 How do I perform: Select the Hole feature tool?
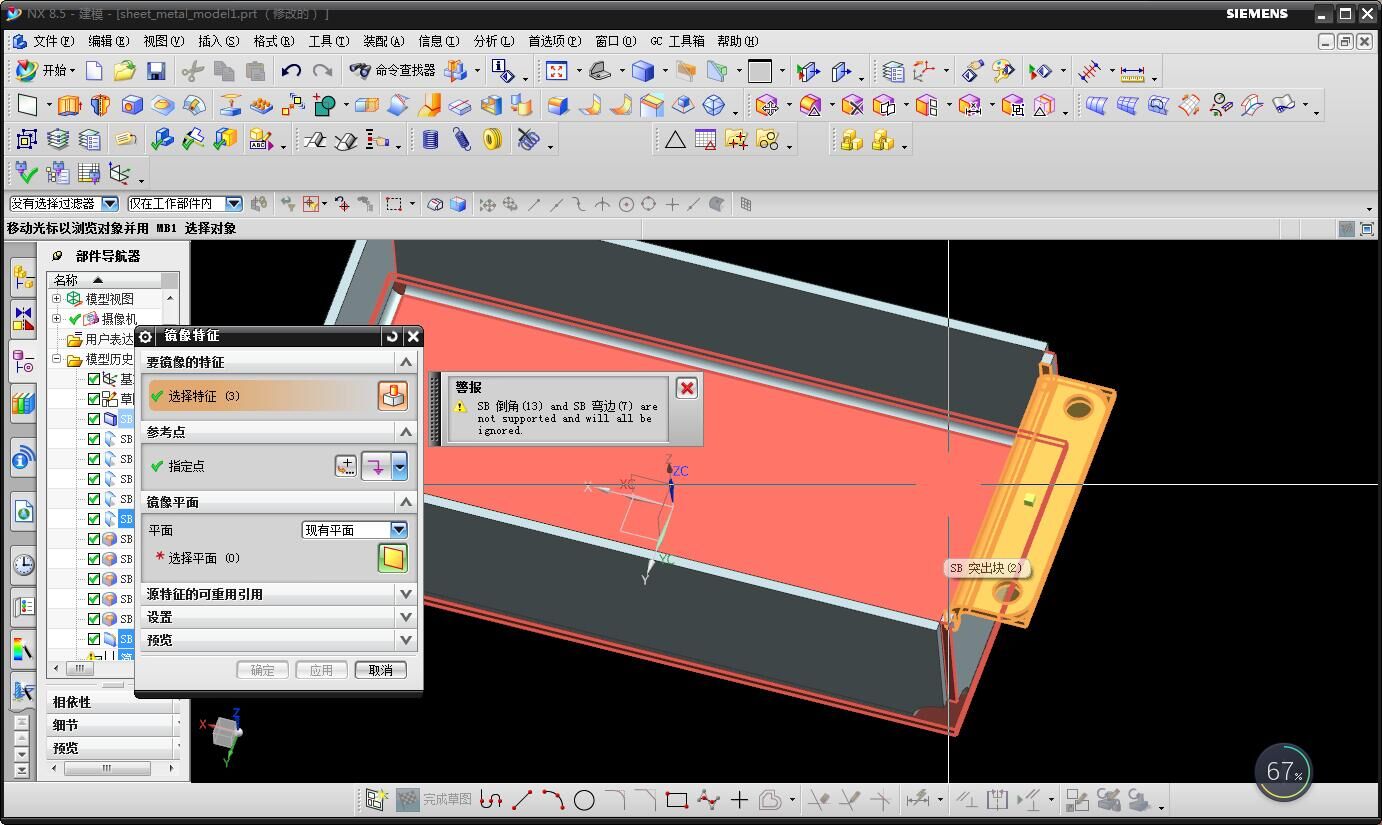tap(132, 105)
